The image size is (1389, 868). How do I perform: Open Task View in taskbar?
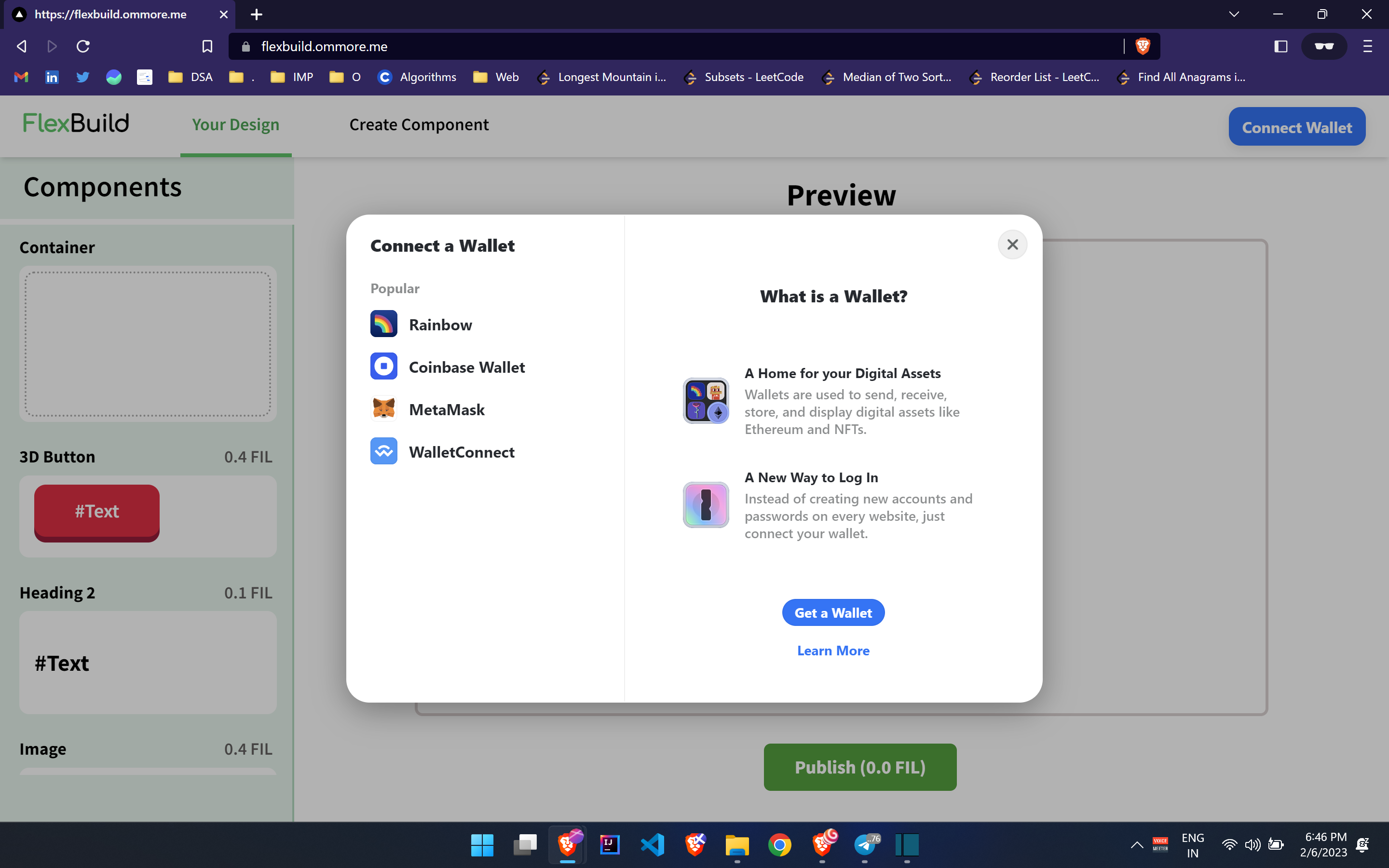(x=525, y=845)
